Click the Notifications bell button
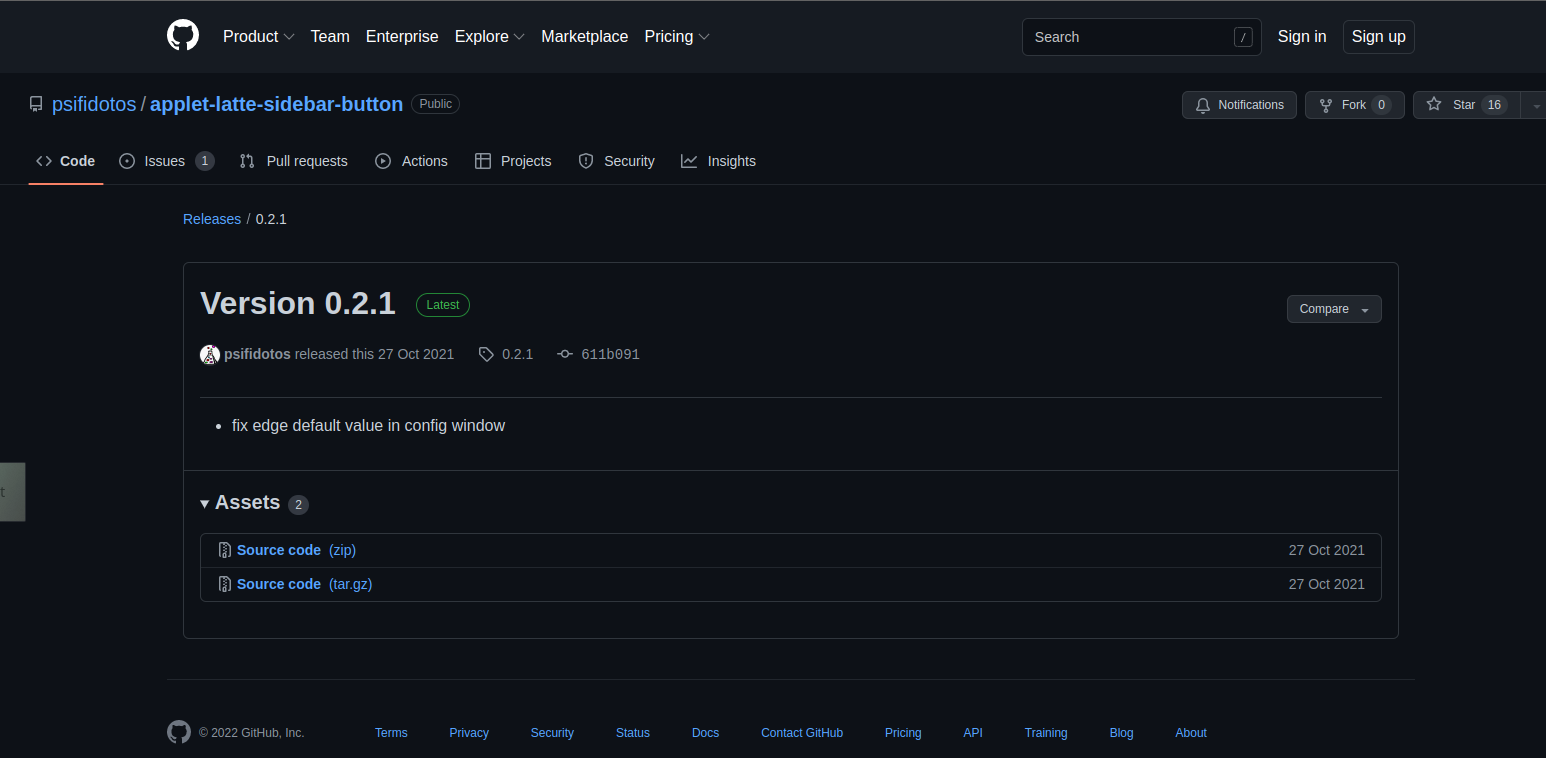The image size is (1546, 758). [x=1239, y=105]
